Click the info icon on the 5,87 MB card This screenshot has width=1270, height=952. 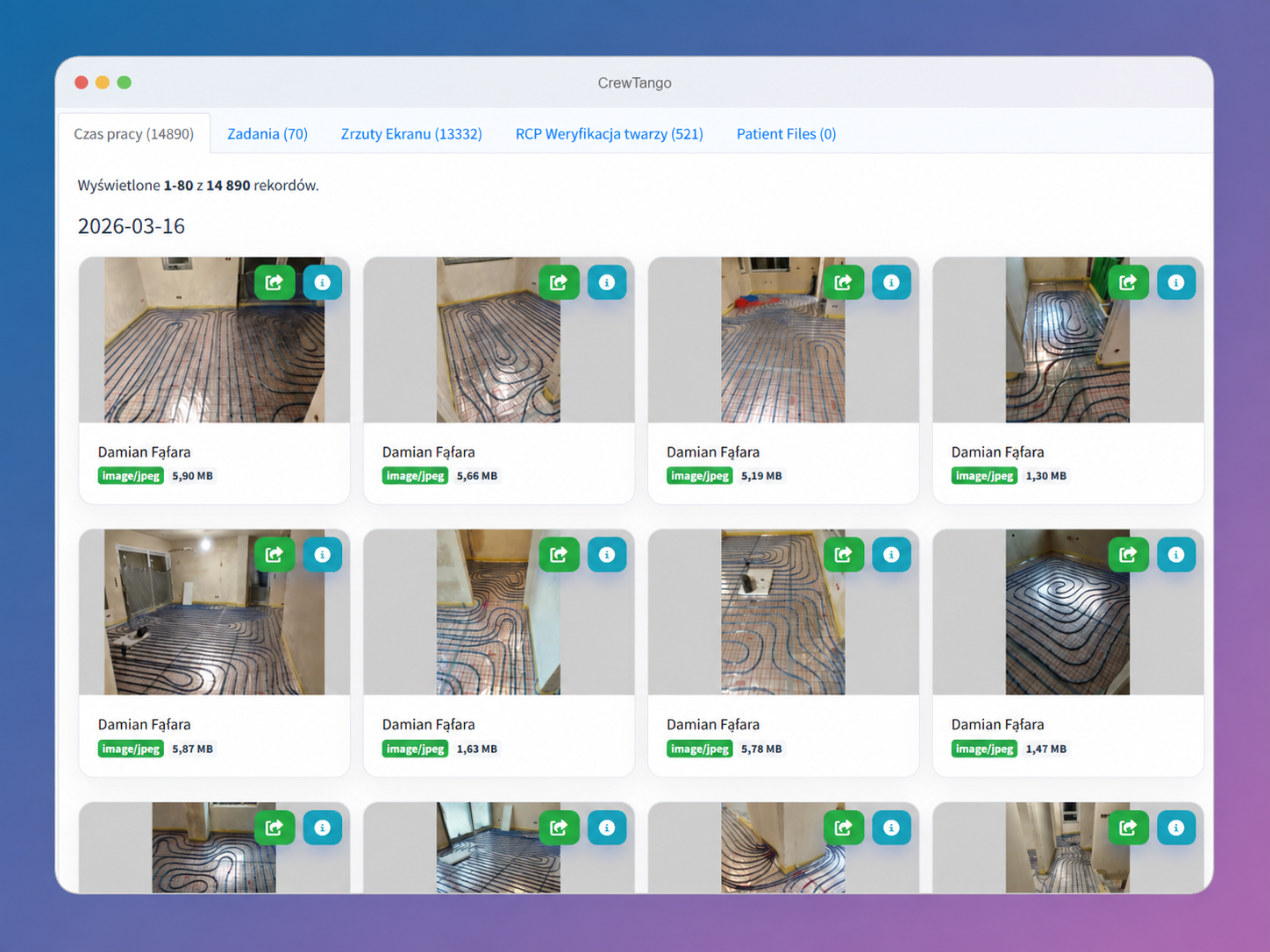(x=323, y=555)
